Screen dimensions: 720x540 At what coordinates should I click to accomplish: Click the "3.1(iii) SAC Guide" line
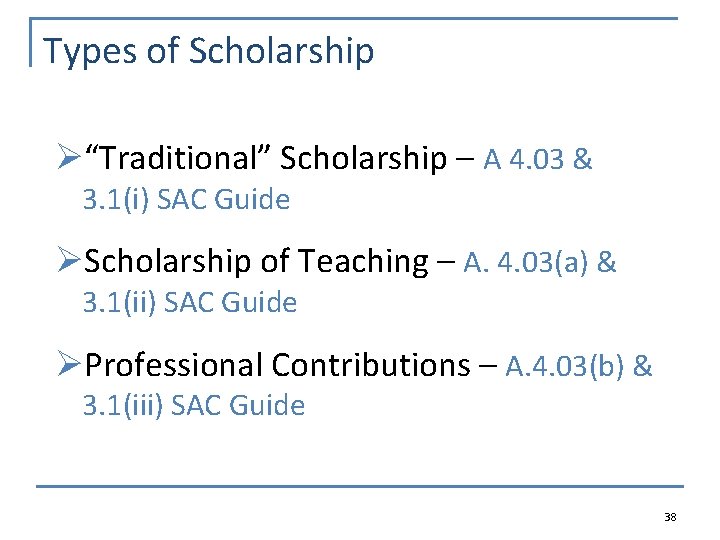click(x=194, y=405)
